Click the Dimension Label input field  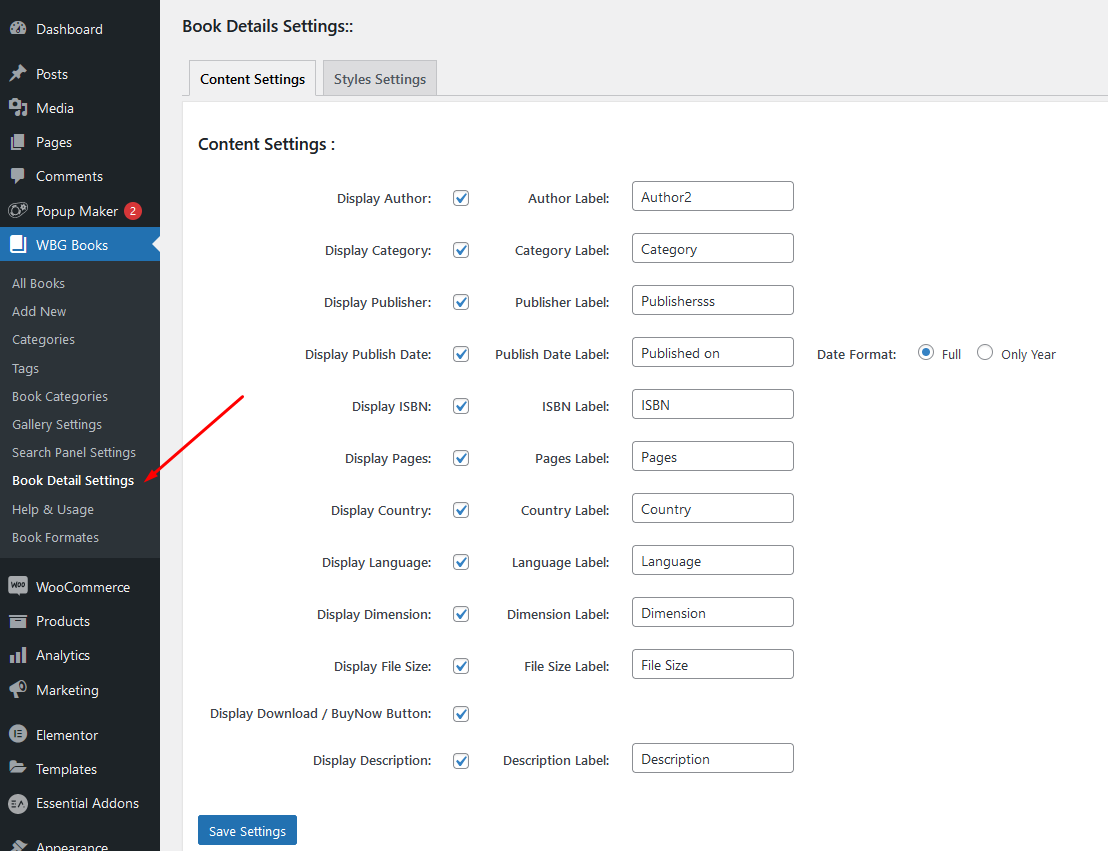[712, 612]
